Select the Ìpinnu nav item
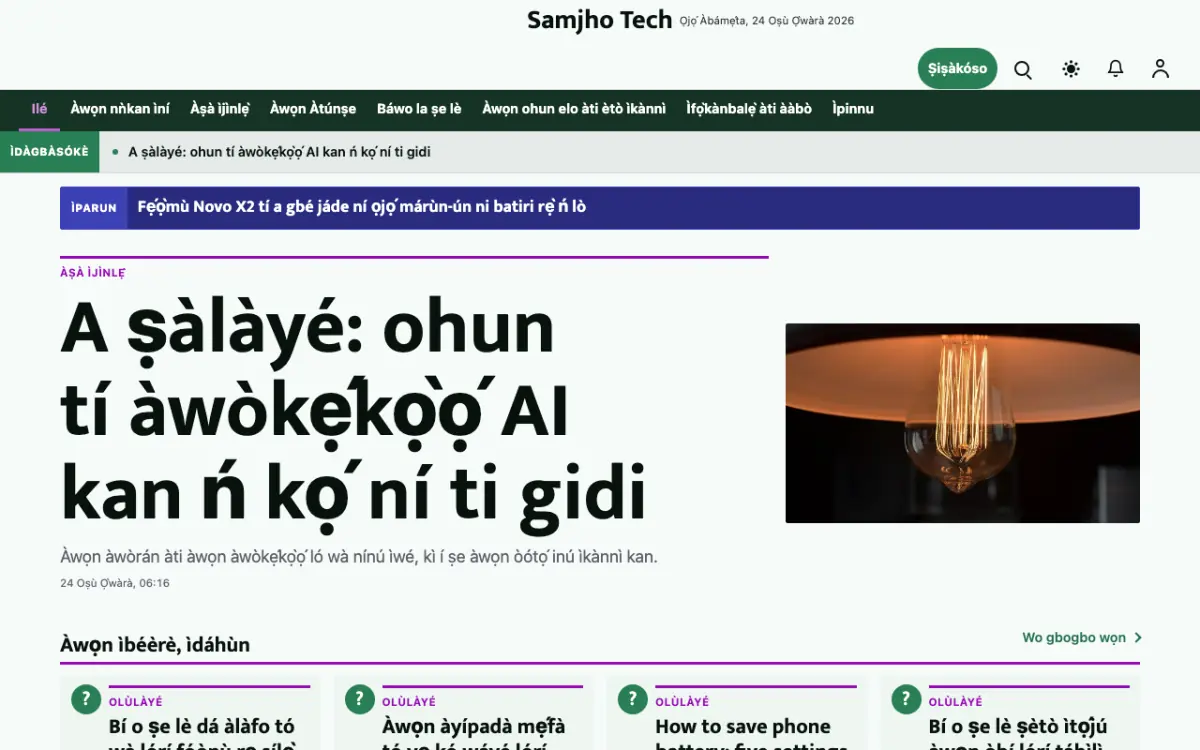 [853, 109]
